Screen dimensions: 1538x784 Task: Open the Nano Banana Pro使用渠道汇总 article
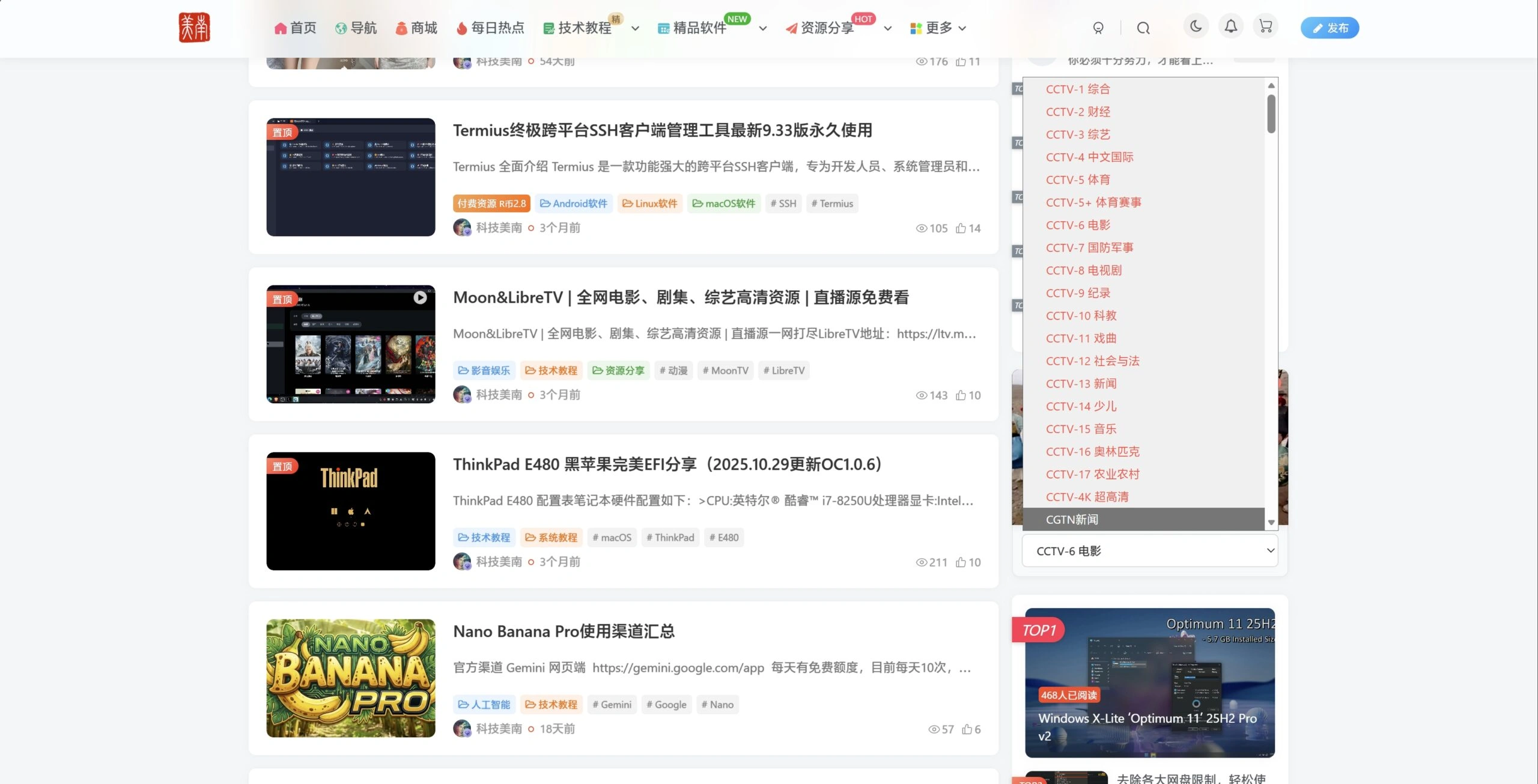point(564,631)
